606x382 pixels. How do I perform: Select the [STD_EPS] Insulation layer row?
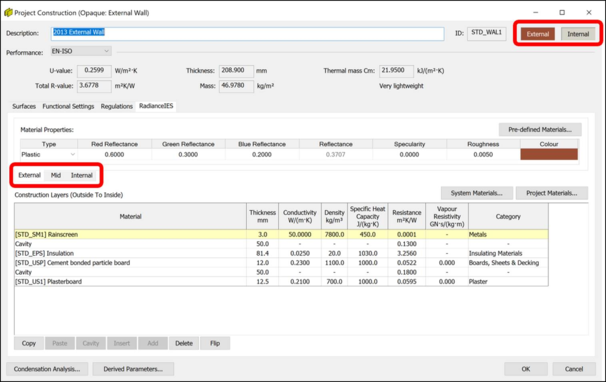tap(281, 253)
